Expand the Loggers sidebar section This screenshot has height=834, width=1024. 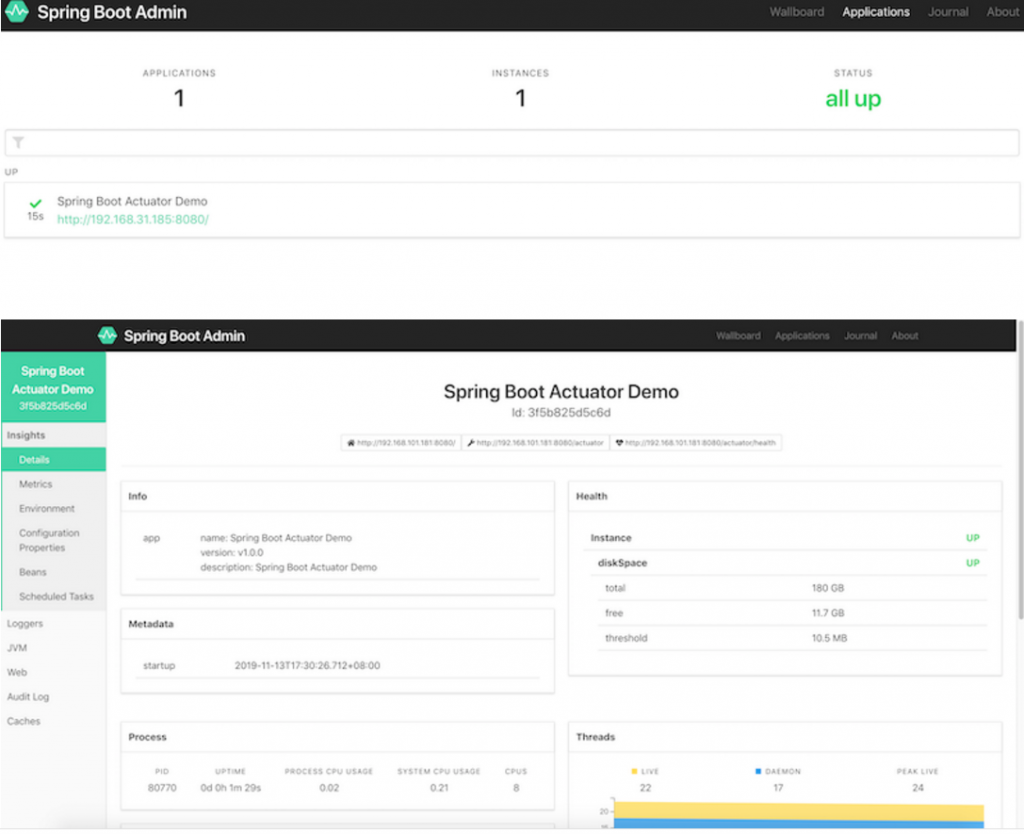click(x=25, y=623)
